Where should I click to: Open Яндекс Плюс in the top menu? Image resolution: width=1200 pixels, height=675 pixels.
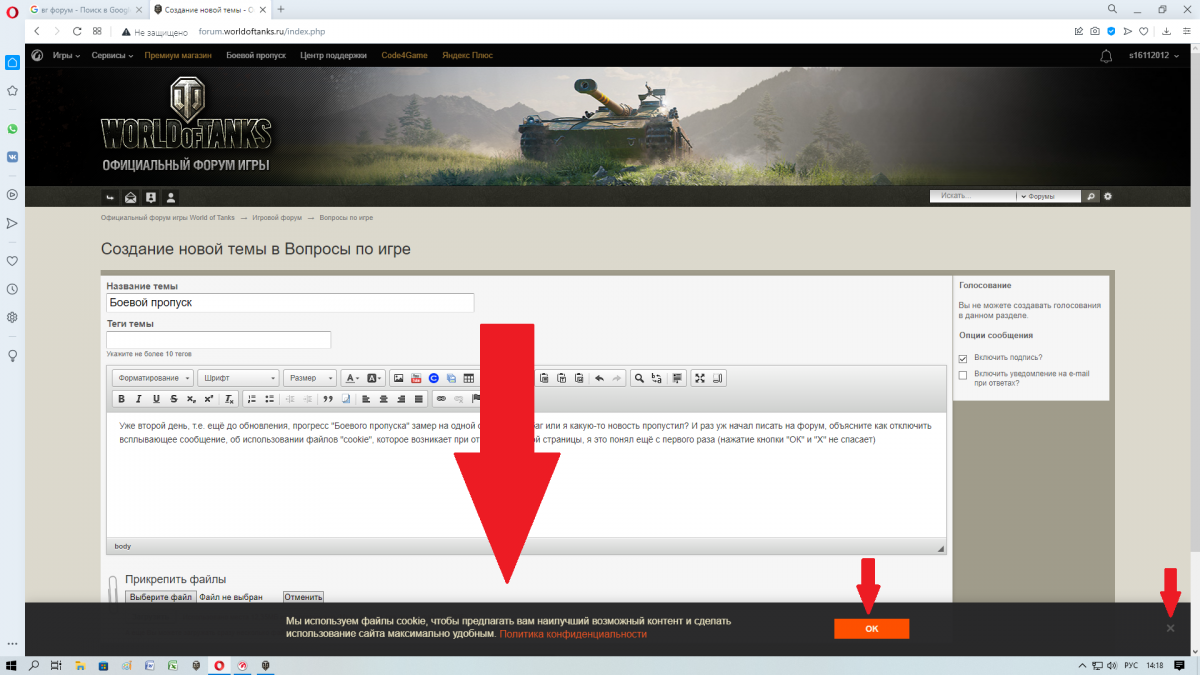click(x=467, y=56)
